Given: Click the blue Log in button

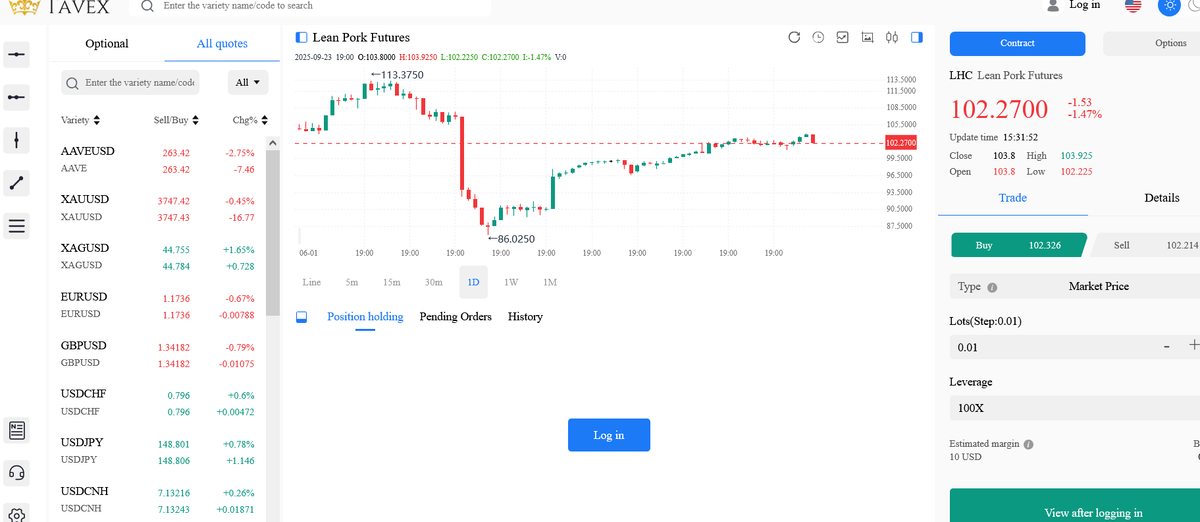Looking at the screenshot, I should tap(609, 435).
